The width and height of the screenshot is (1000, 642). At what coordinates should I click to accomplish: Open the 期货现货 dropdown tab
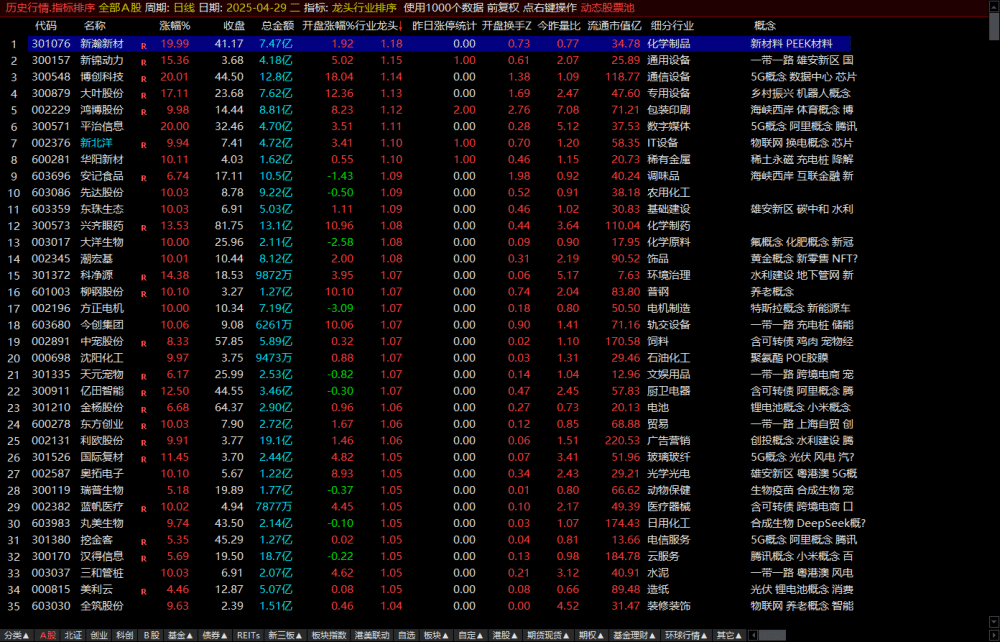coord(548,636)
